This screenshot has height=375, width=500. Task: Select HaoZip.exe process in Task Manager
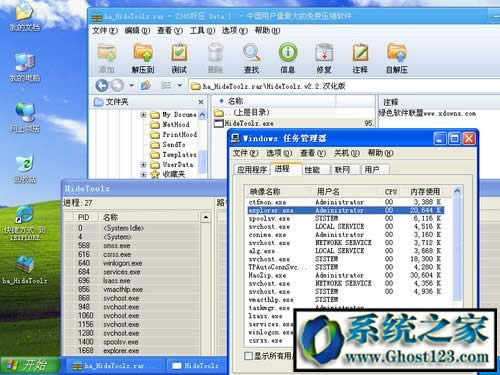point(345,275)
